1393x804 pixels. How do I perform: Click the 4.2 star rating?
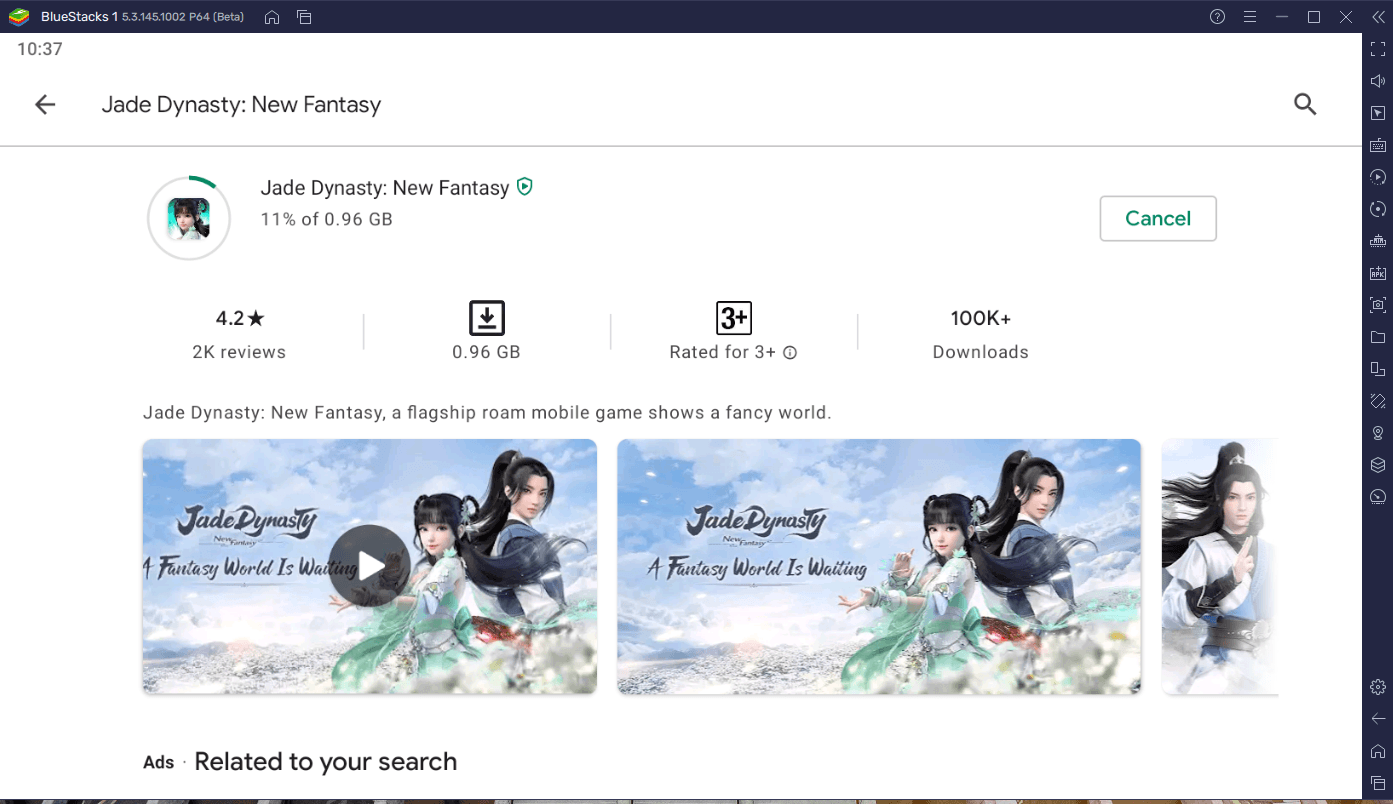coord(240,318)
